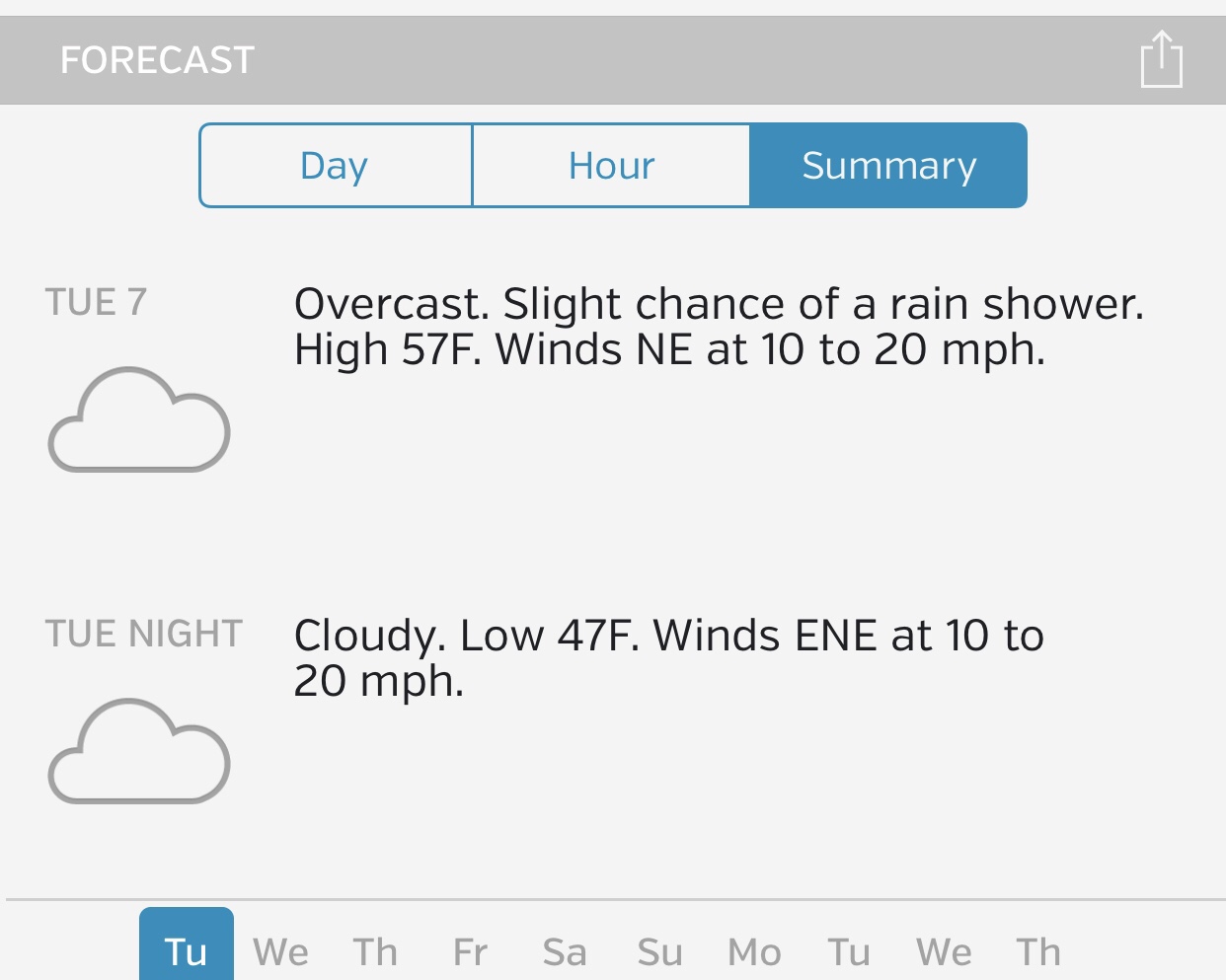Pick the final Th in day strip
Image resolution: width=1226 pixels, height=980 pixels.
[1038, 952]
